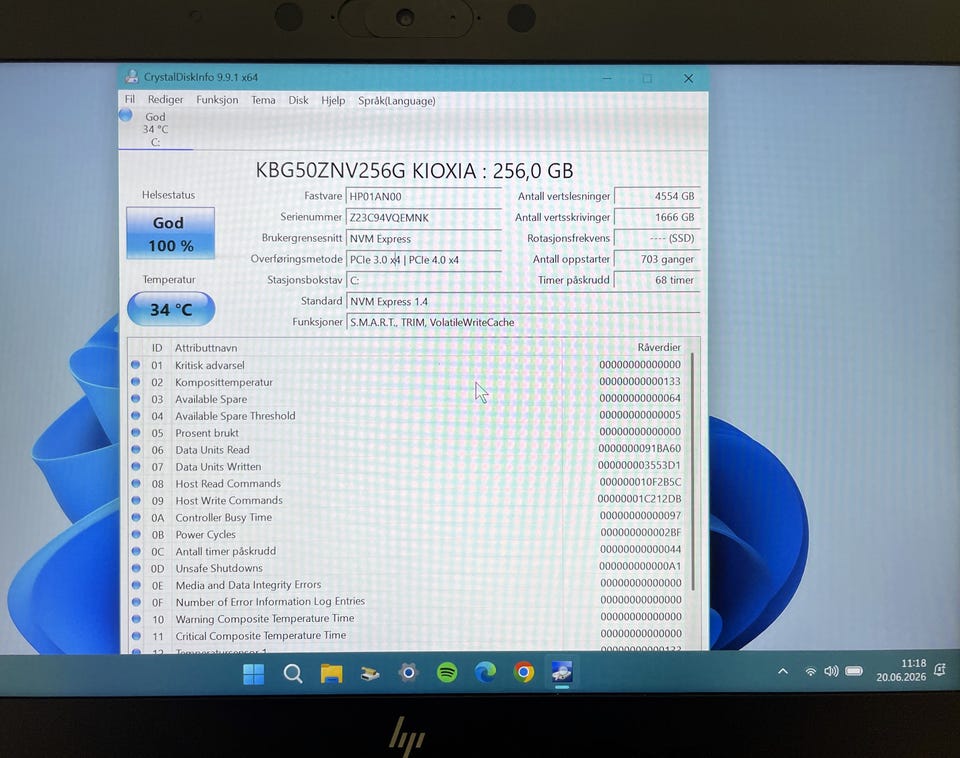Click the blue status dot for Unsafe Shutdowns
960x758 pixels.
coord(136,568)
